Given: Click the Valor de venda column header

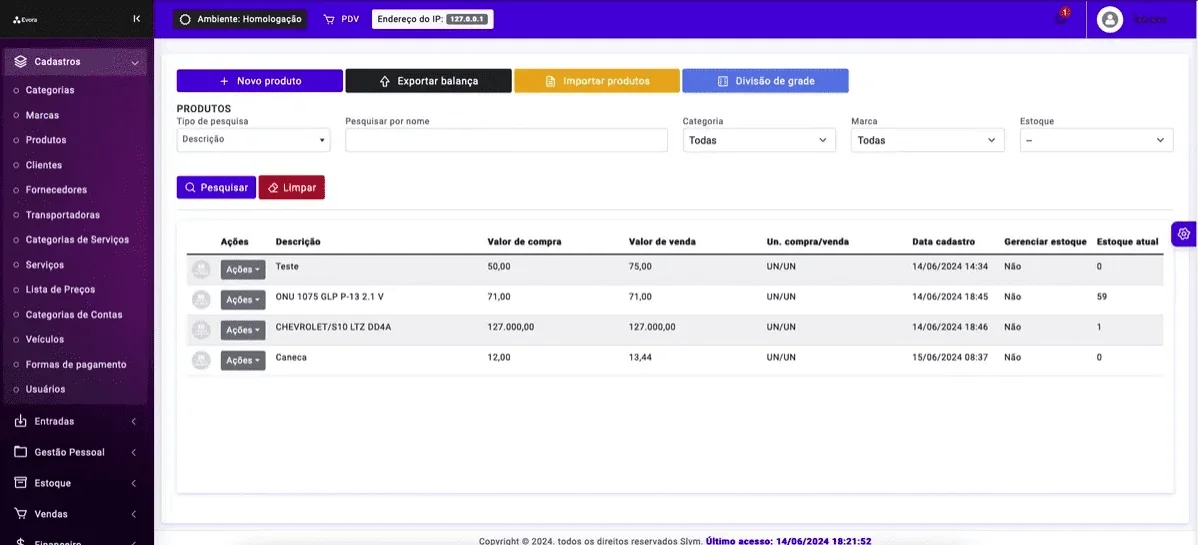Looking at the screenshot, I should [x=662, y=242].
